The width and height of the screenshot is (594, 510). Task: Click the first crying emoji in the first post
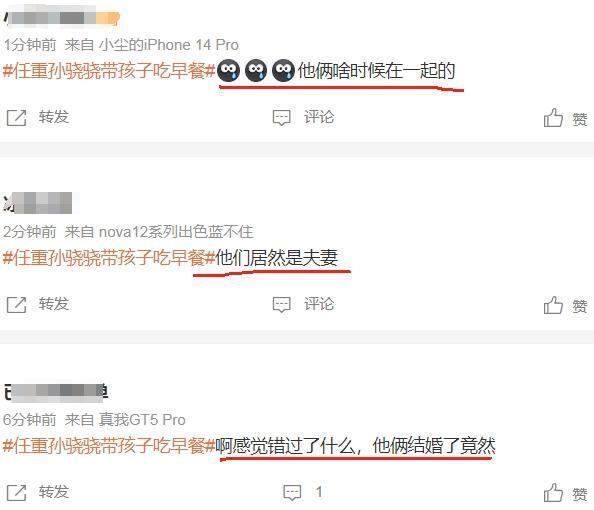click(228, 71)
